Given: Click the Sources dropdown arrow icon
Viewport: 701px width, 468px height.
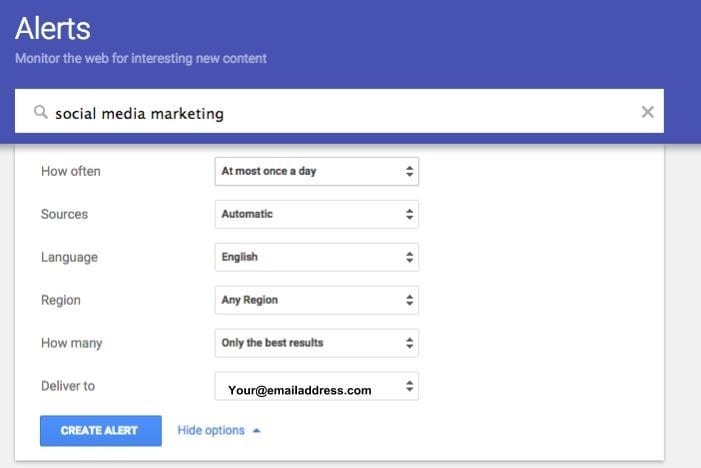Looking at the screenshot, I should click(410, 214).
